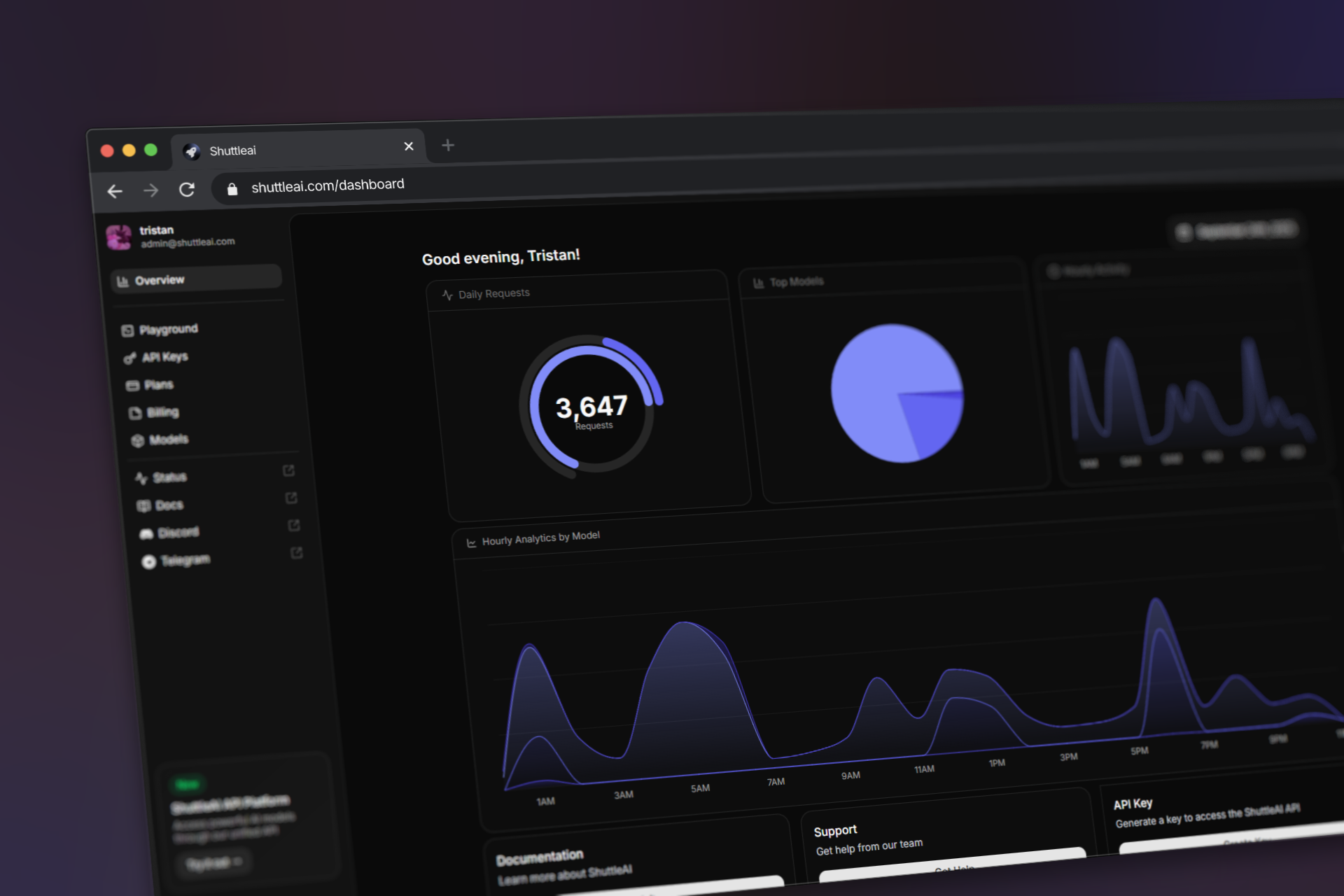The height and width of the screenshot is (896, 1344).
Task: Click the browser back arrow
Action: 115,191
